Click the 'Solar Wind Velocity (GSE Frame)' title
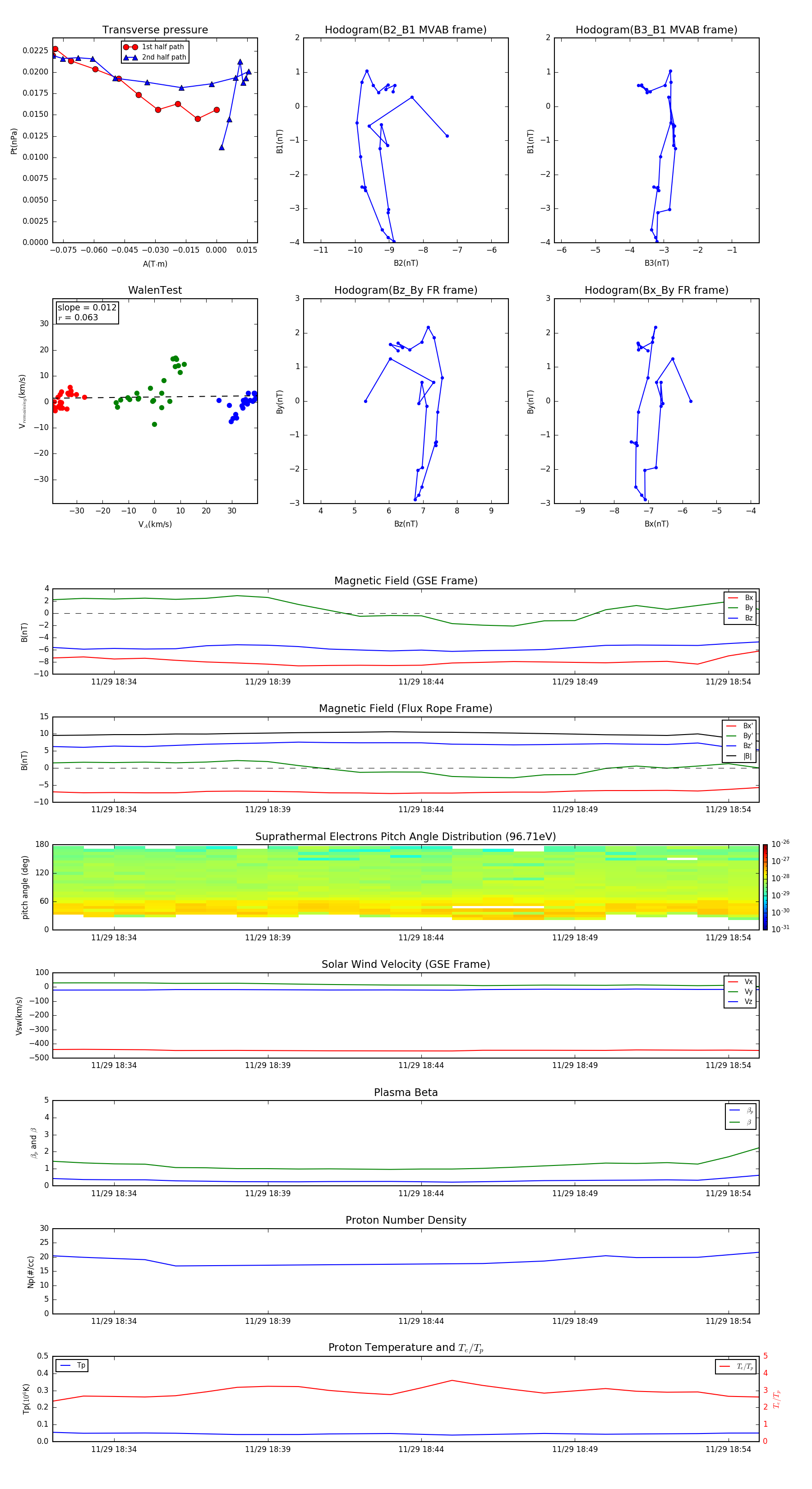 pyautogui.click(x=406, y=965)
